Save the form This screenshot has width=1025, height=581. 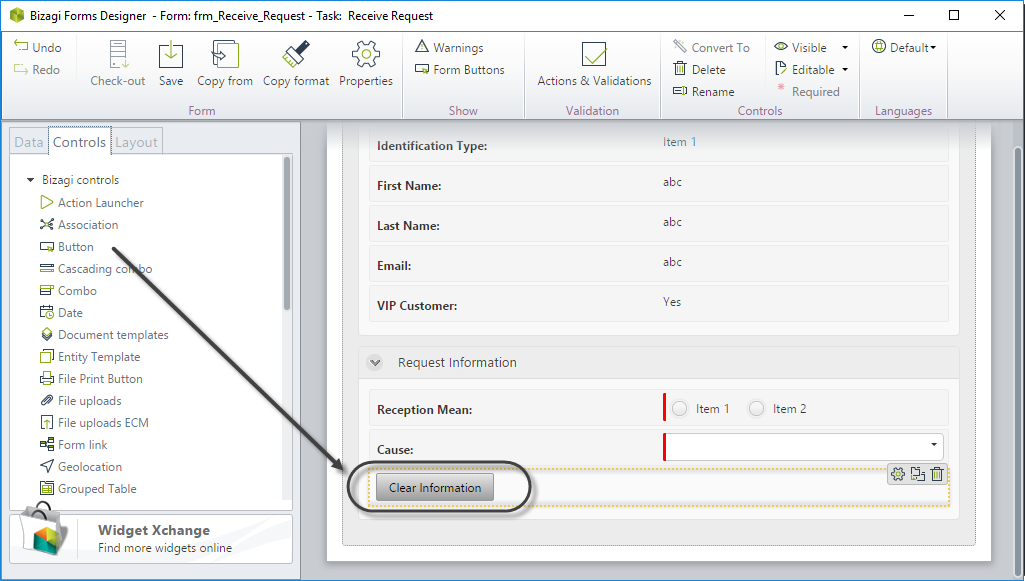171,63
